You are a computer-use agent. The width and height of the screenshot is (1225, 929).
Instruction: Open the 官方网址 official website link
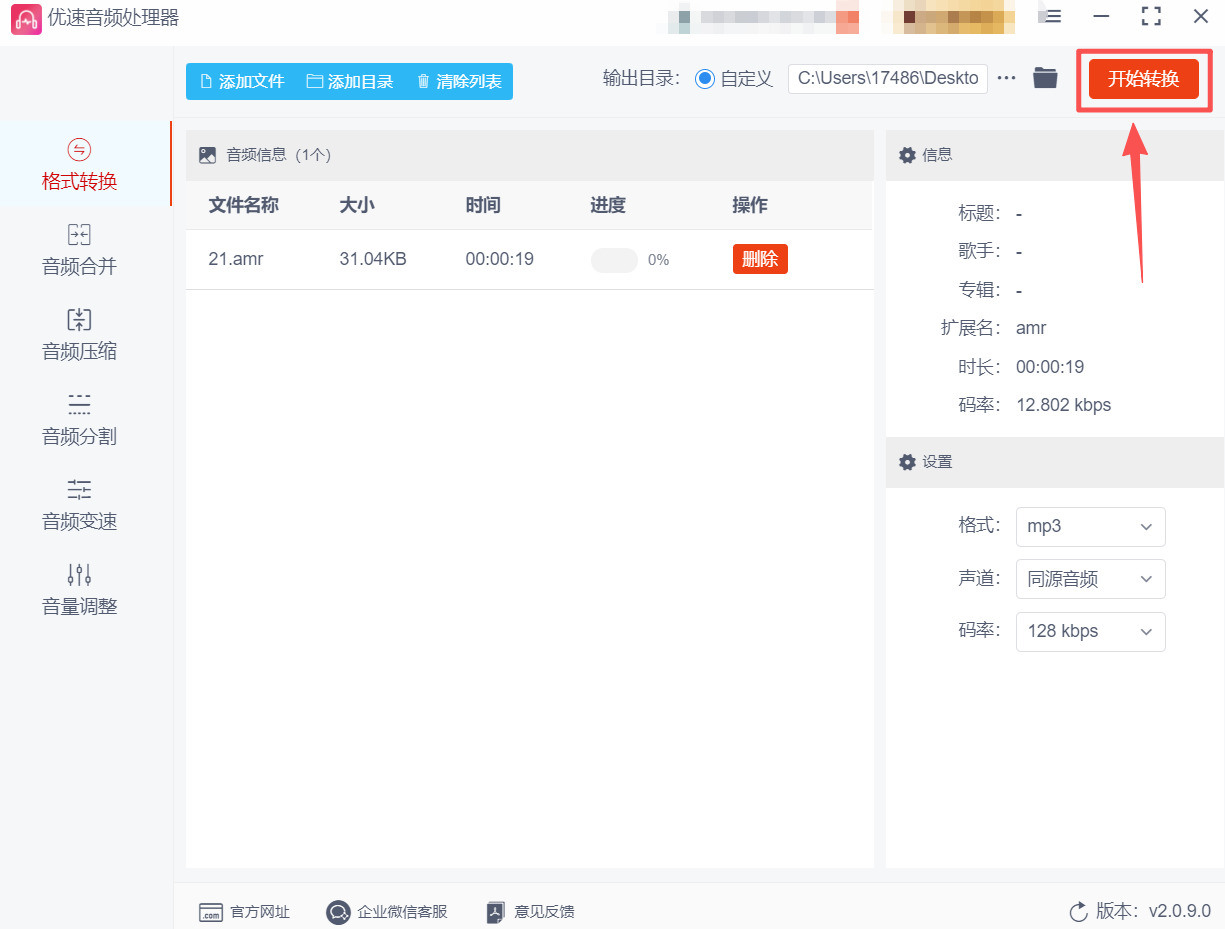(x=245, y=912)
